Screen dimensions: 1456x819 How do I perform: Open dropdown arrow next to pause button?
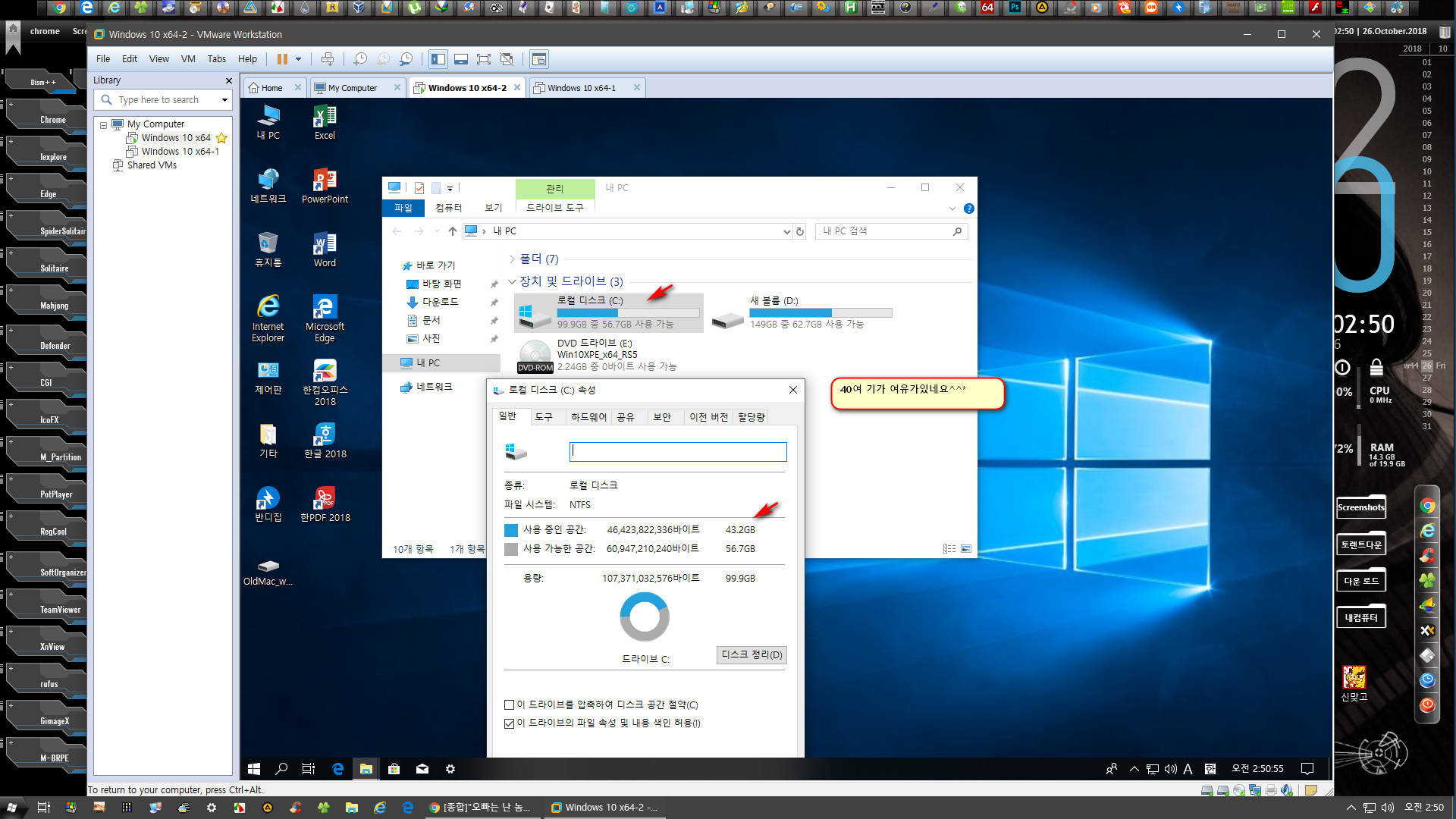[298, 59]
